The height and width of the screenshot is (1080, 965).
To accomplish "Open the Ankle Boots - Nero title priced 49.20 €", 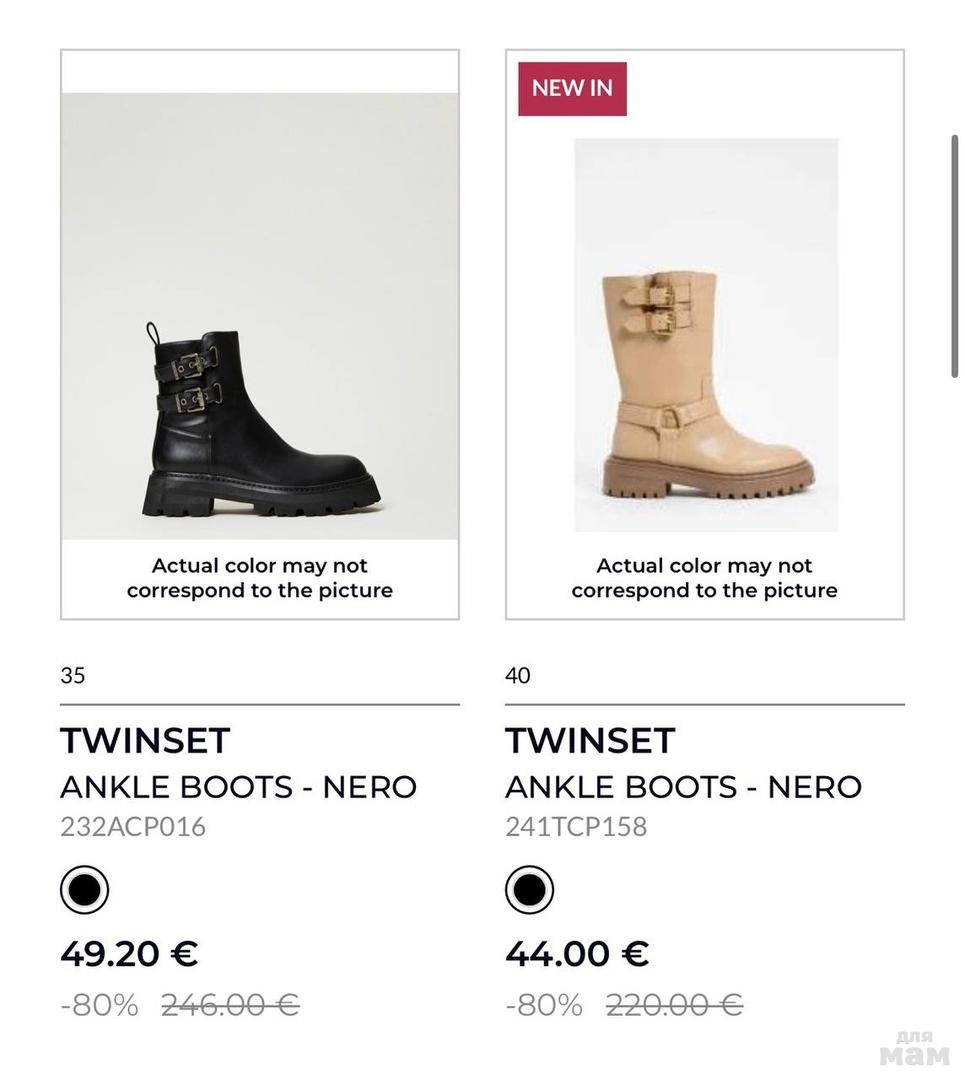I will click(238, 787).
